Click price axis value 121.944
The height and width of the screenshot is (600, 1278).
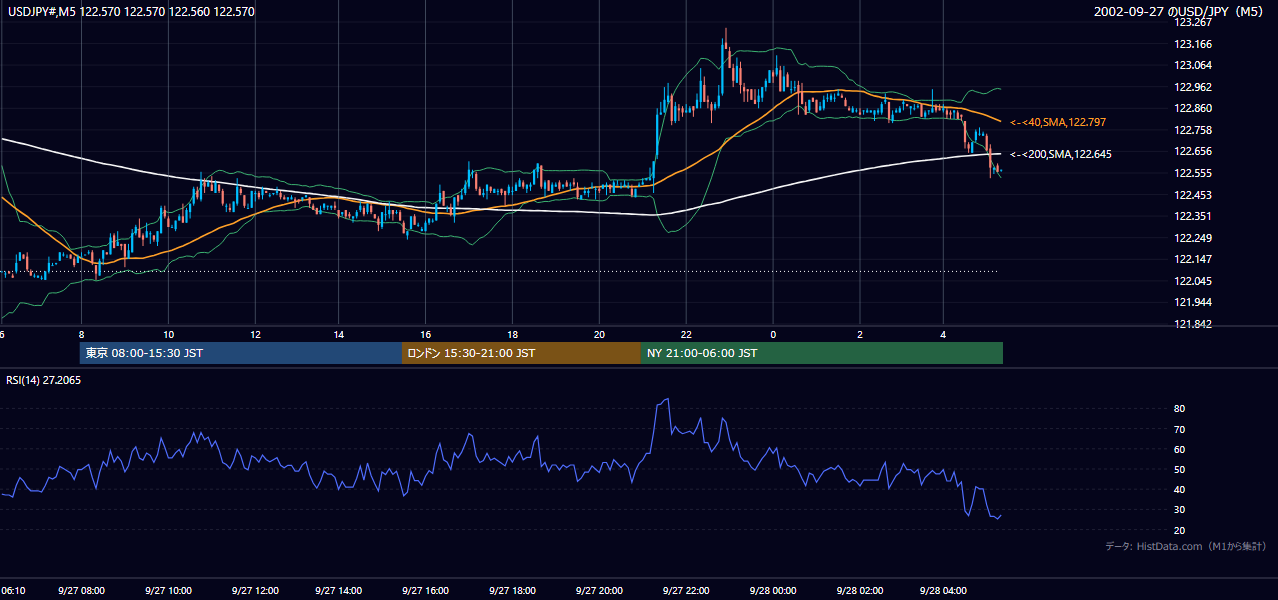click(1194, 302)
